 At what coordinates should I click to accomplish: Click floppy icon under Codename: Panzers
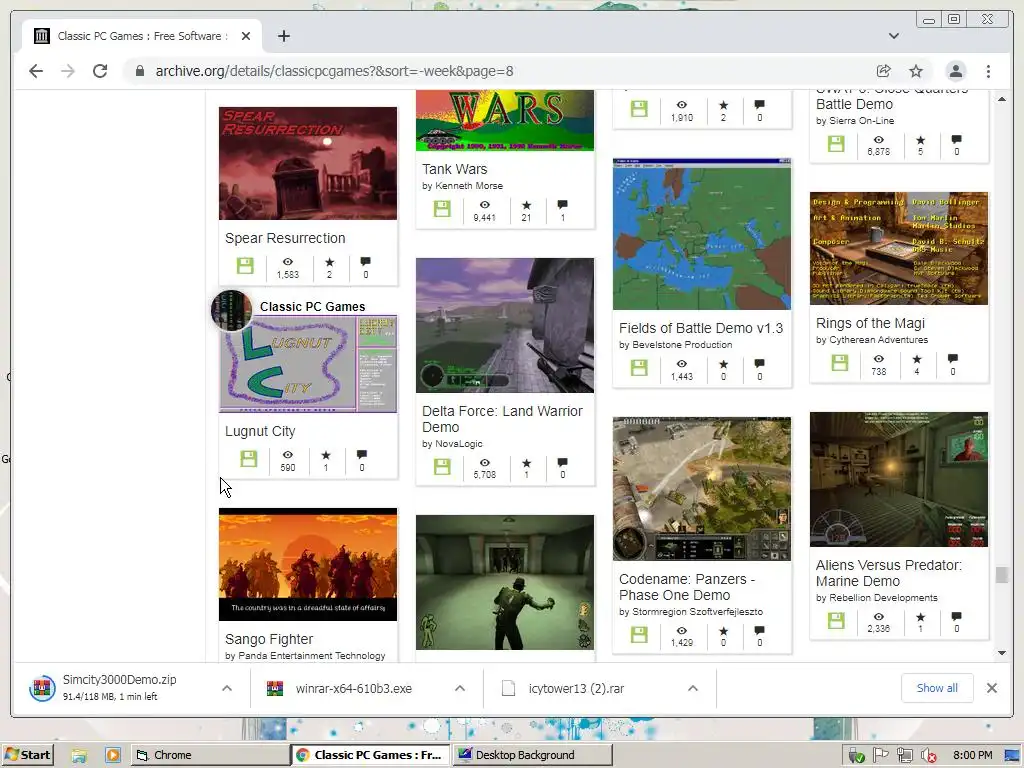639,634
